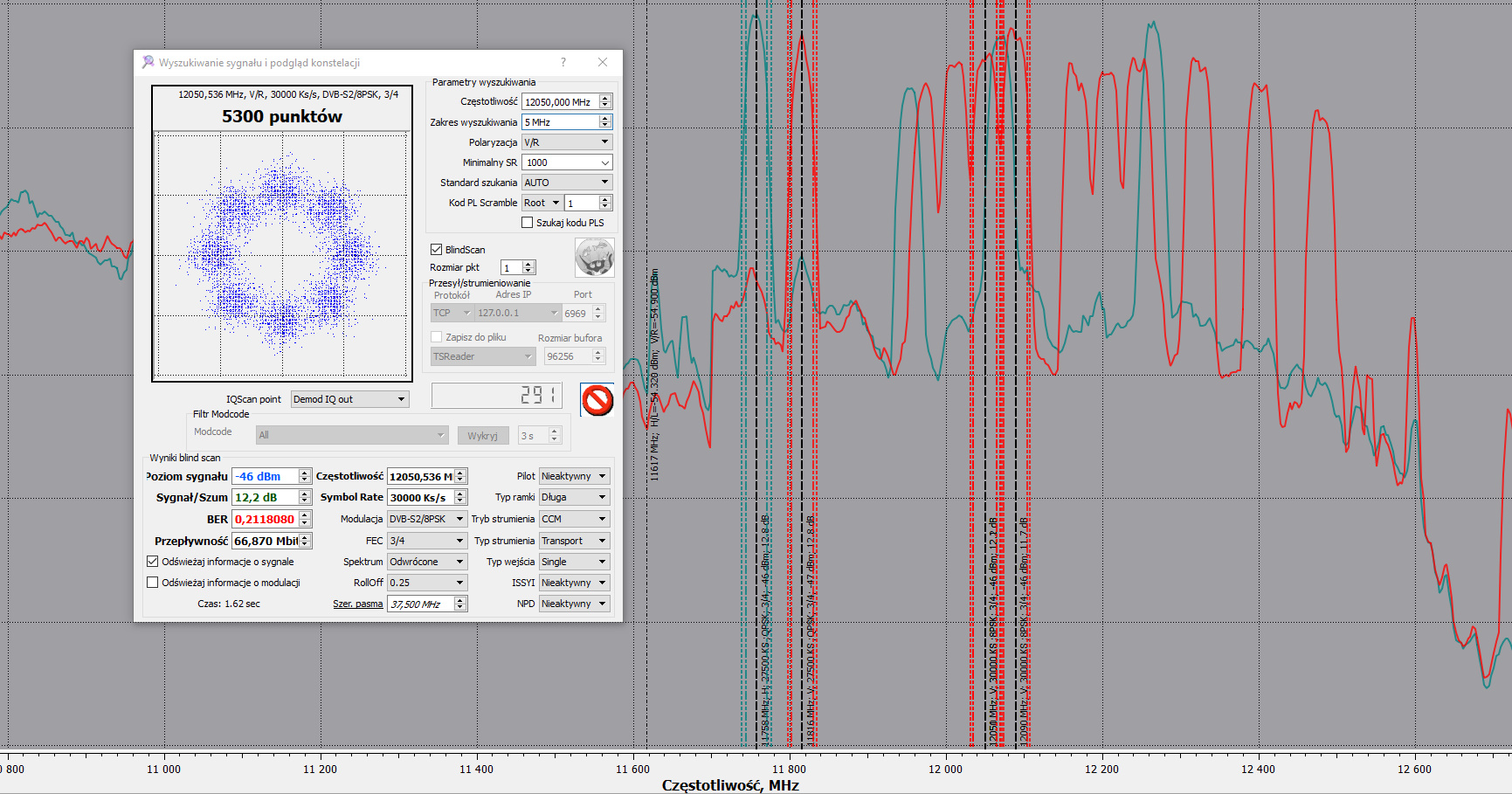Open the Modulacja DVB-S2/8PSK dropdown
1512x794 pixels.
(427, 519)
